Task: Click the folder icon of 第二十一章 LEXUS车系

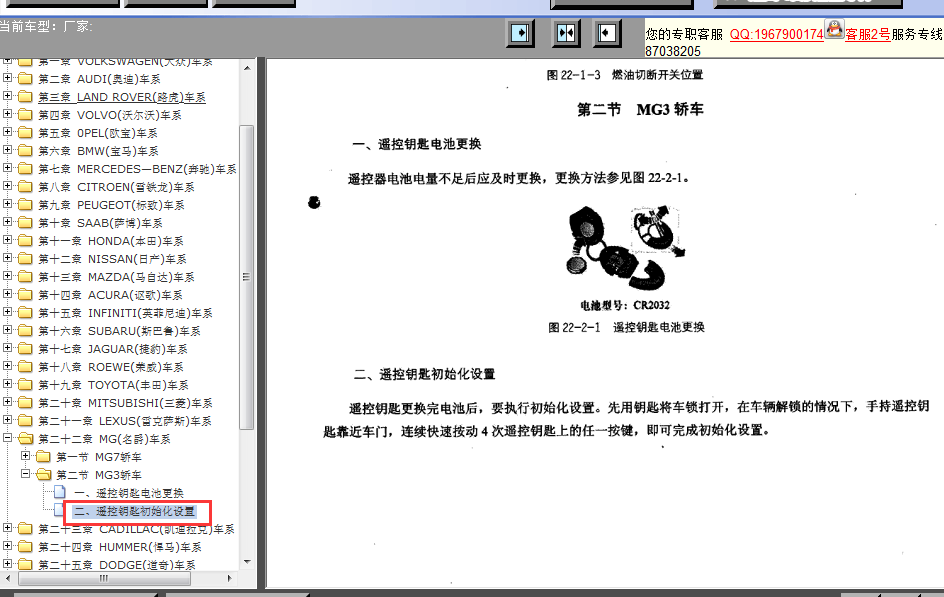Action: coord(25,421)
